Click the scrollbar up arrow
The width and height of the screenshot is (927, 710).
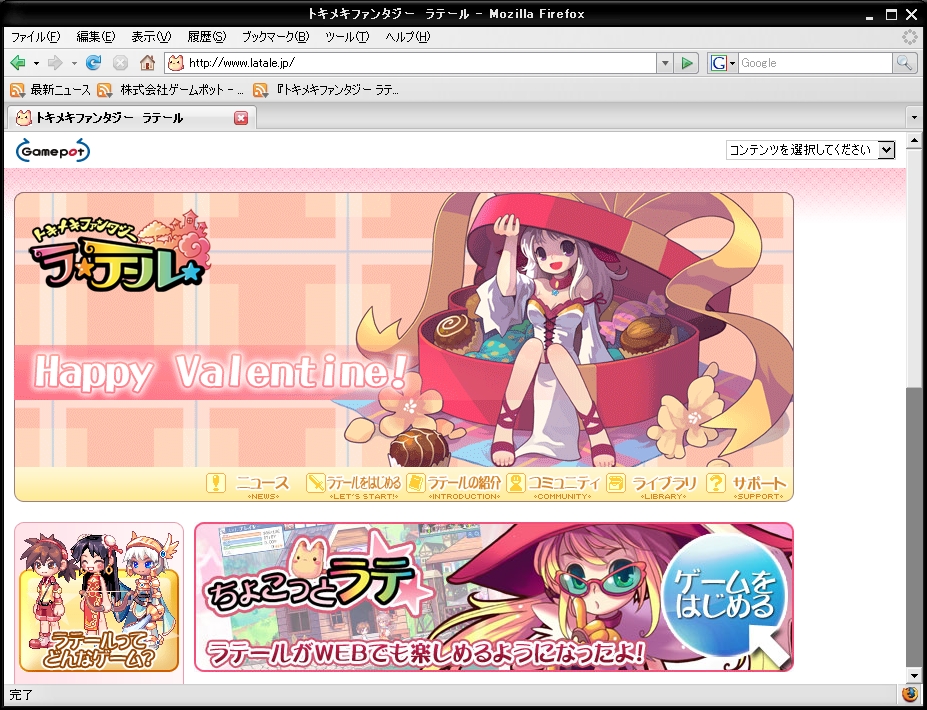tap(914, 141)
